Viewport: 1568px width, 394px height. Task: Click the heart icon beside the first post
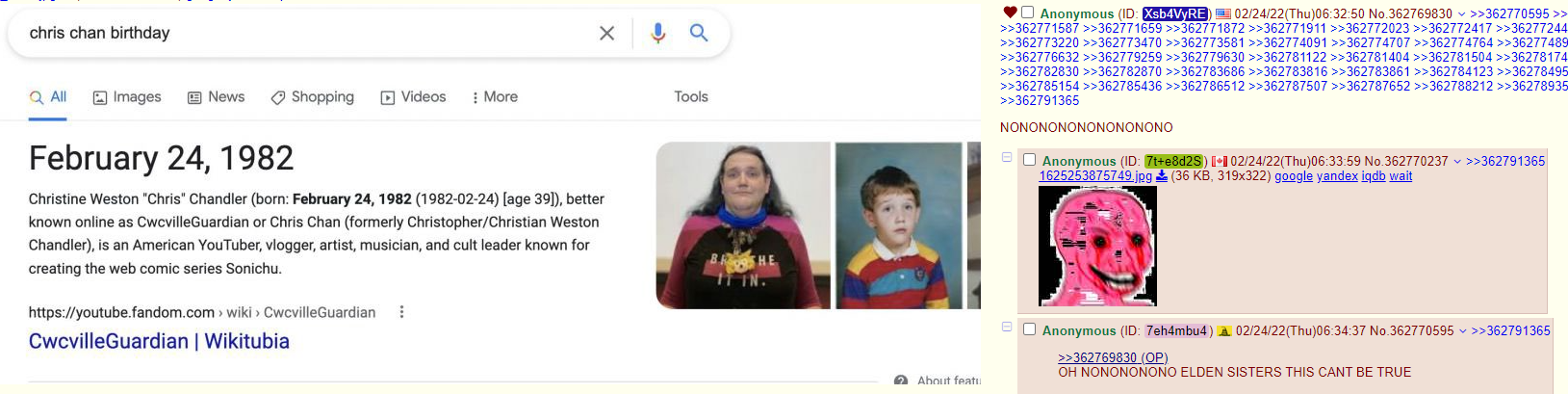[1010, 13]
